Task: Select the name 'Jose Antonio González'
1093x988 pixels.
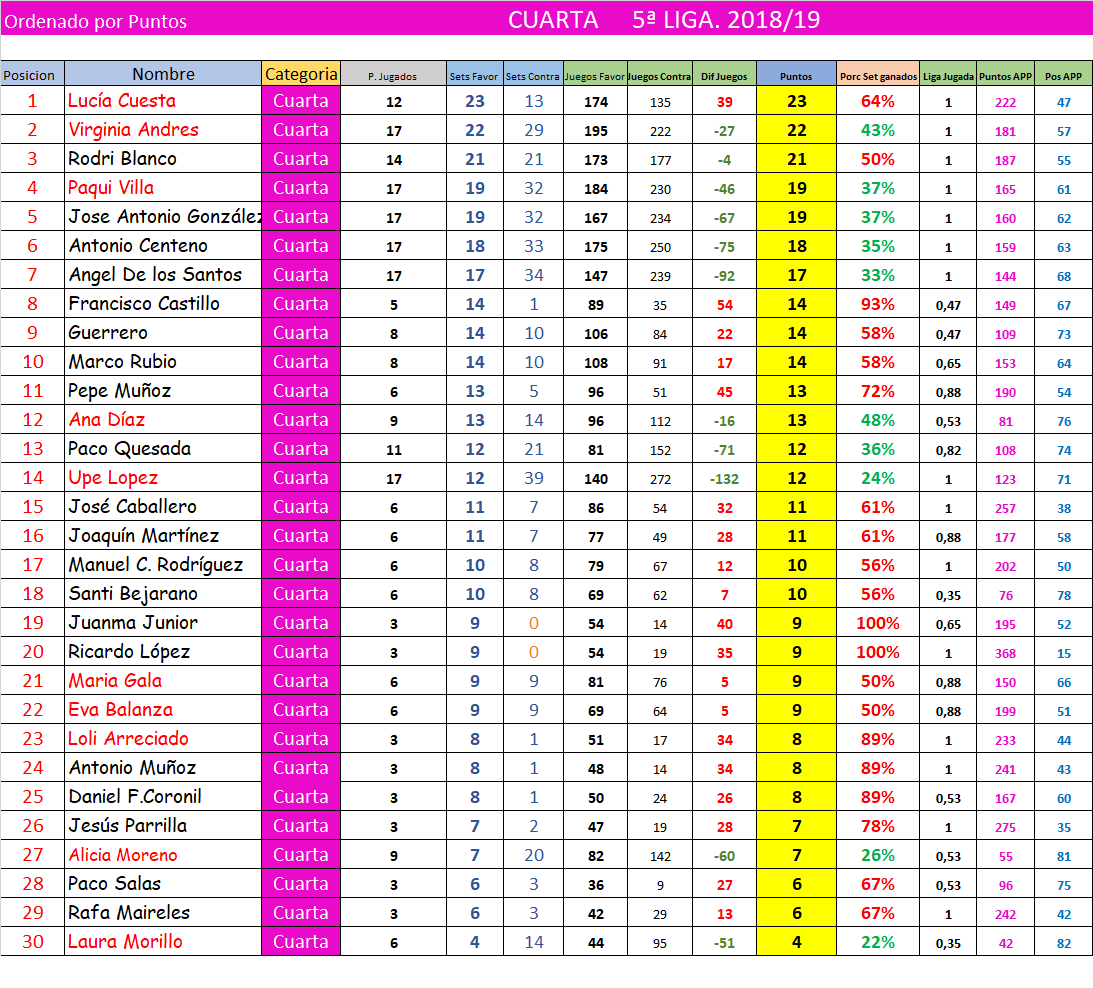Action: tap(165, 216)
